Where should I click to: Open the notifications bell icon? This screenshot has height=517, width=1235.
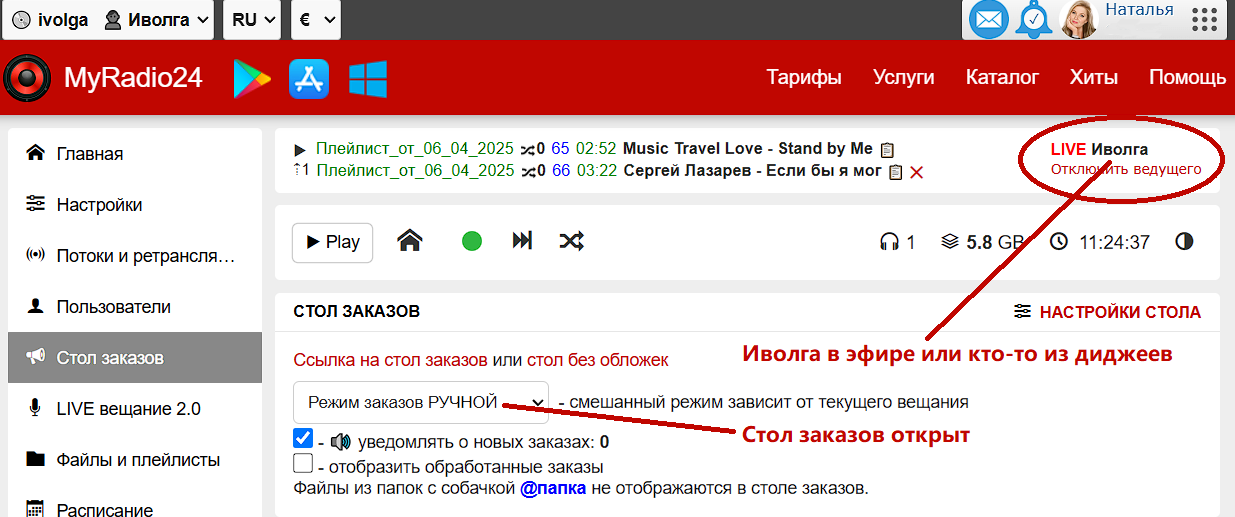1034,19
